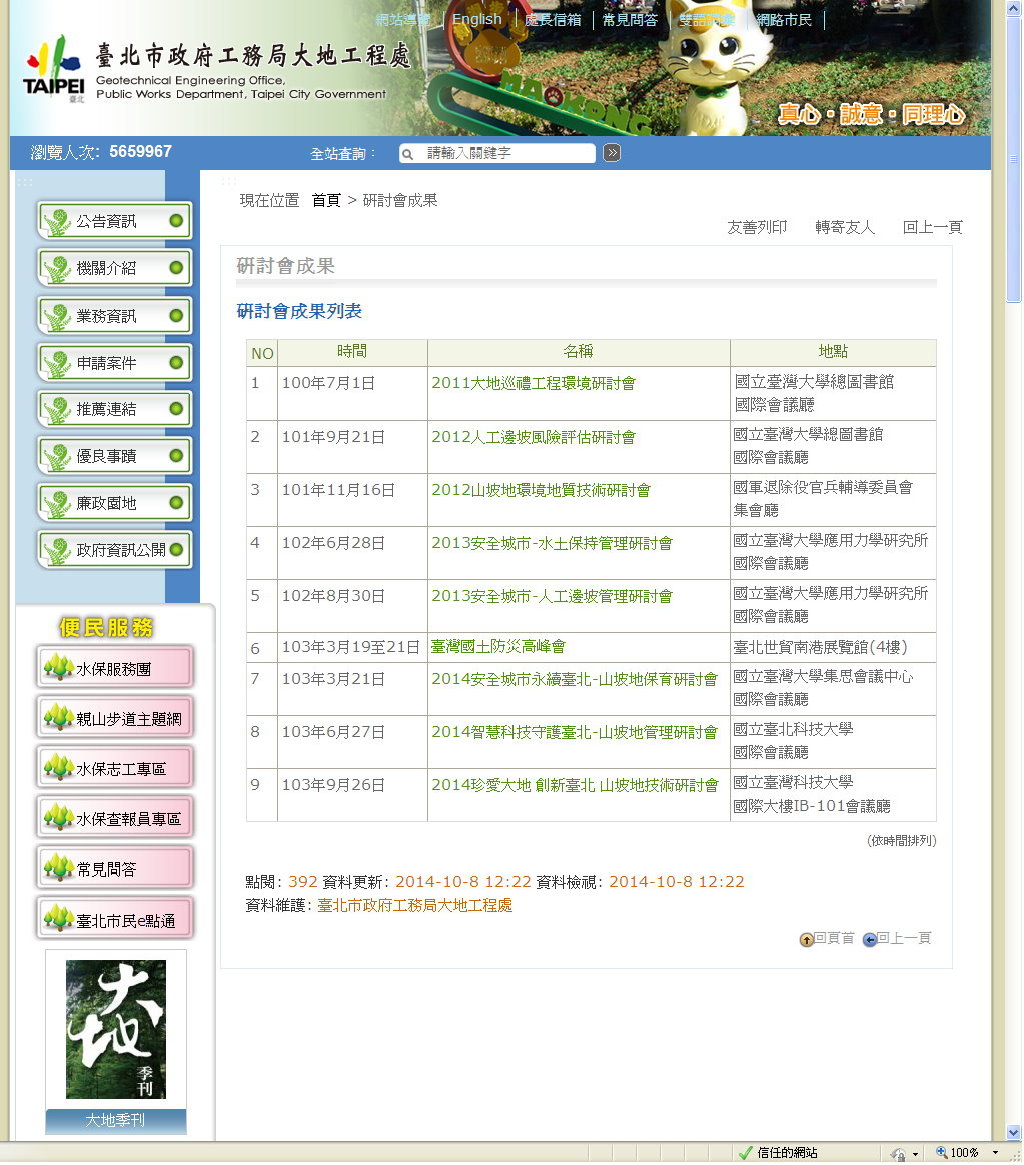The height and width of the screenshot is (1165, 1024).
Task: Click the 大地季刊 caption label
Action: click(x=116, y=1120)
